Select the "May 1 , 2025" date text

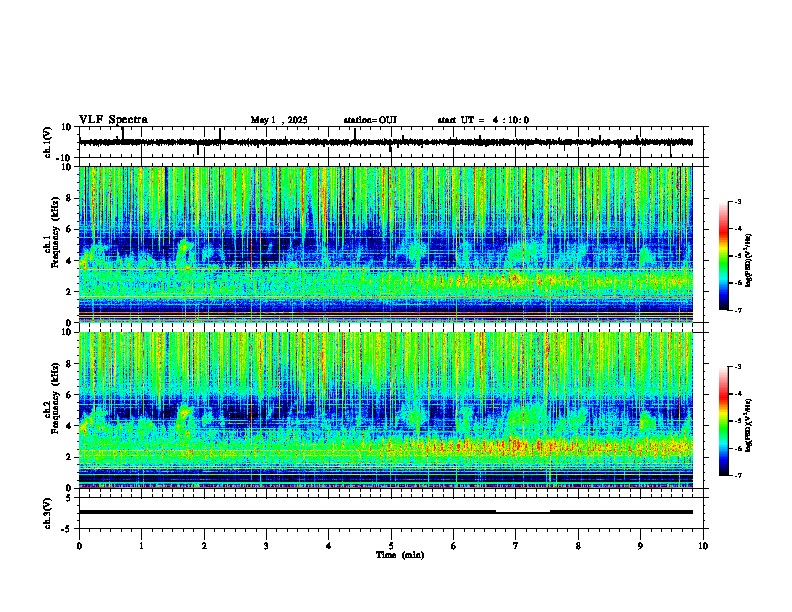click(279, 120)
